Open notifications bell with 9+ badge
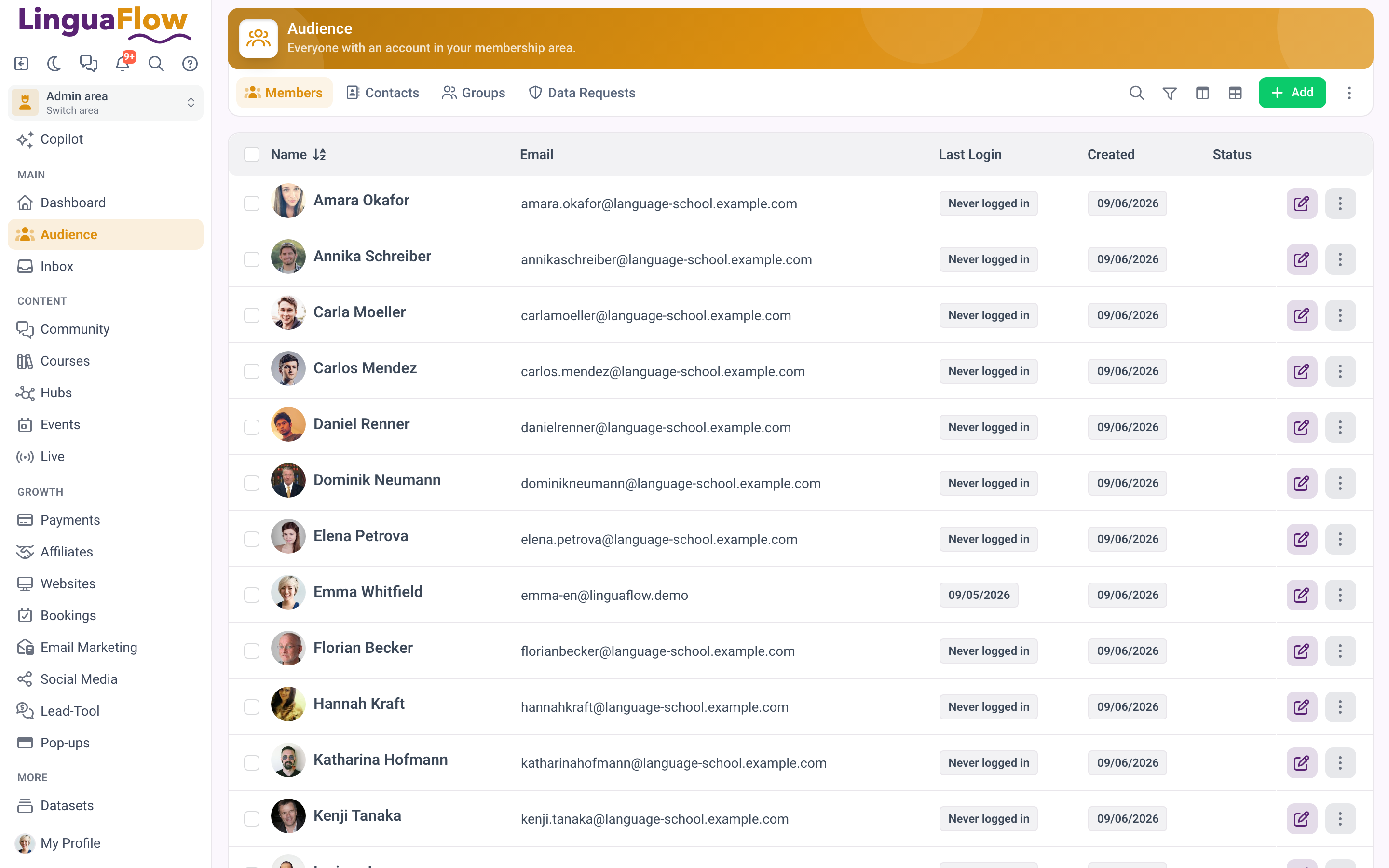 [122, 63]
